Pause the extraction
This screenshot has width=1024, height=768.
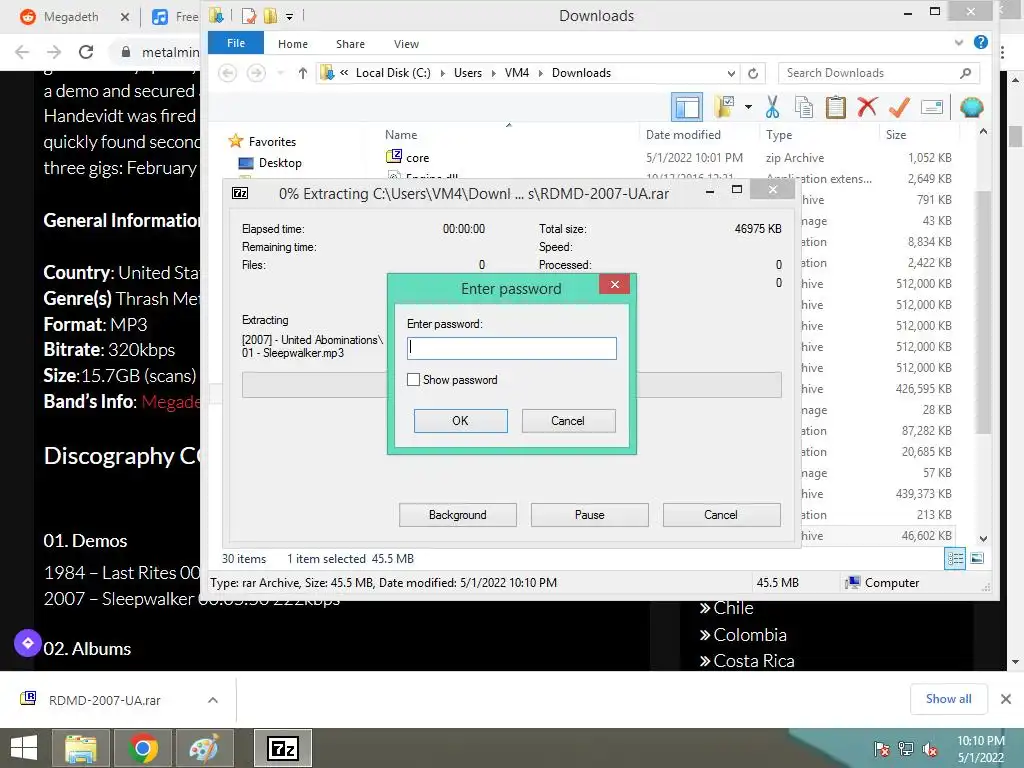(x=590, y=515)
